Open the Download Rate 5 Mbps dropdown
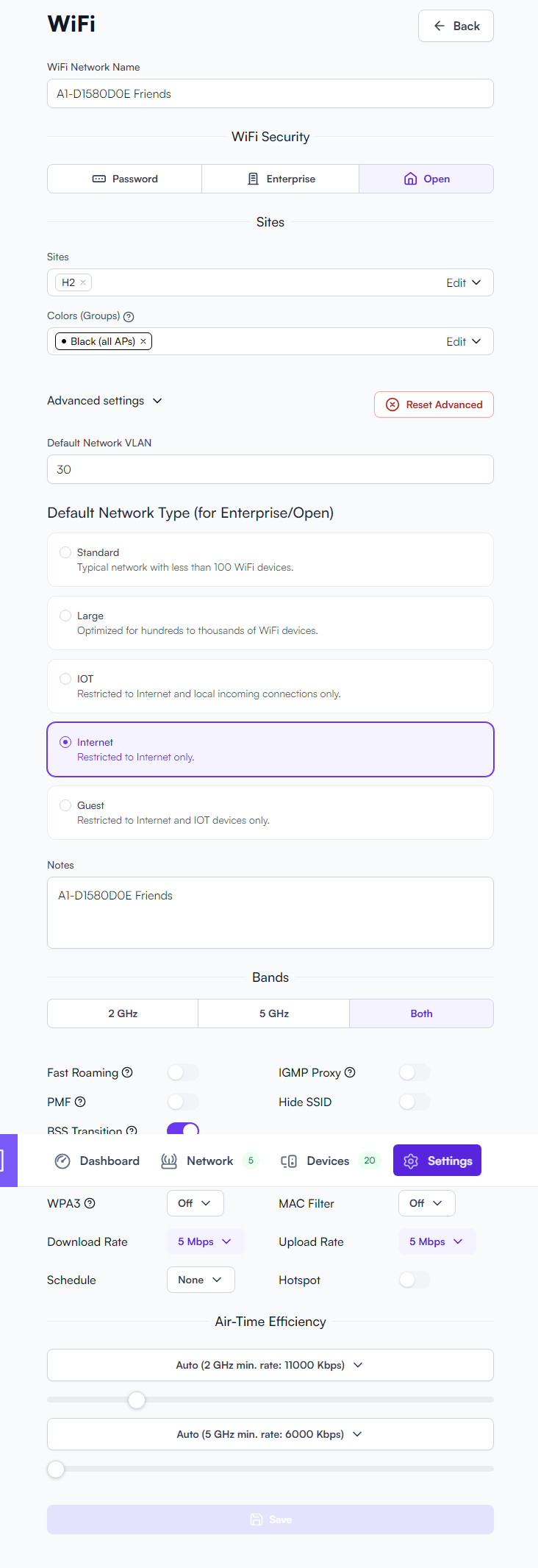538x1568 pixels. pyautogui.click(x=205, y=1241)
